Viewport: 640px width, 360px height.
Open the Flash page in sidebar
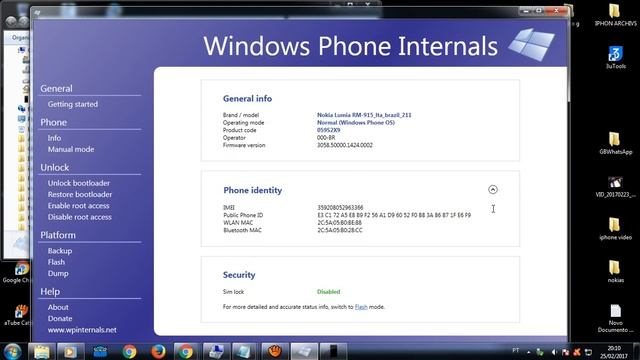[56, 262]
